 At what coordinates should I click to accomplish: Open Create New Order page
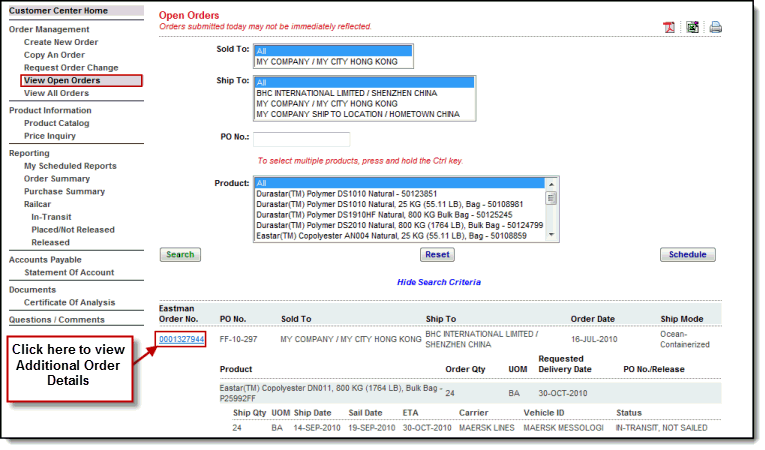pyautogui.click(x=61, y=42)
